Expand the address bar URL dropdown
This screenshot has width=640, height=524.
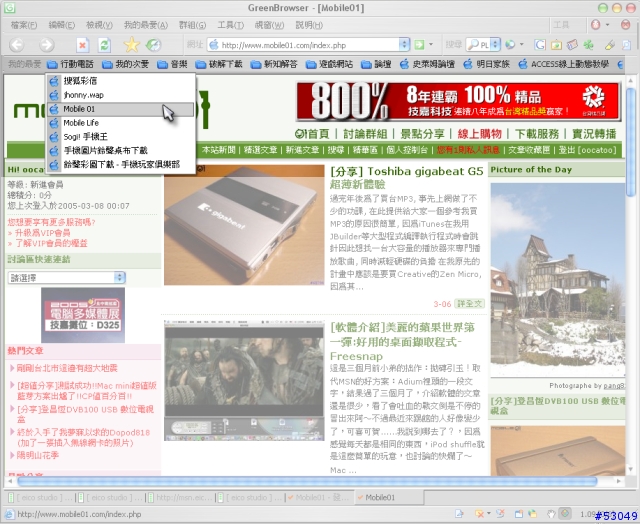(x=404, y=44)
